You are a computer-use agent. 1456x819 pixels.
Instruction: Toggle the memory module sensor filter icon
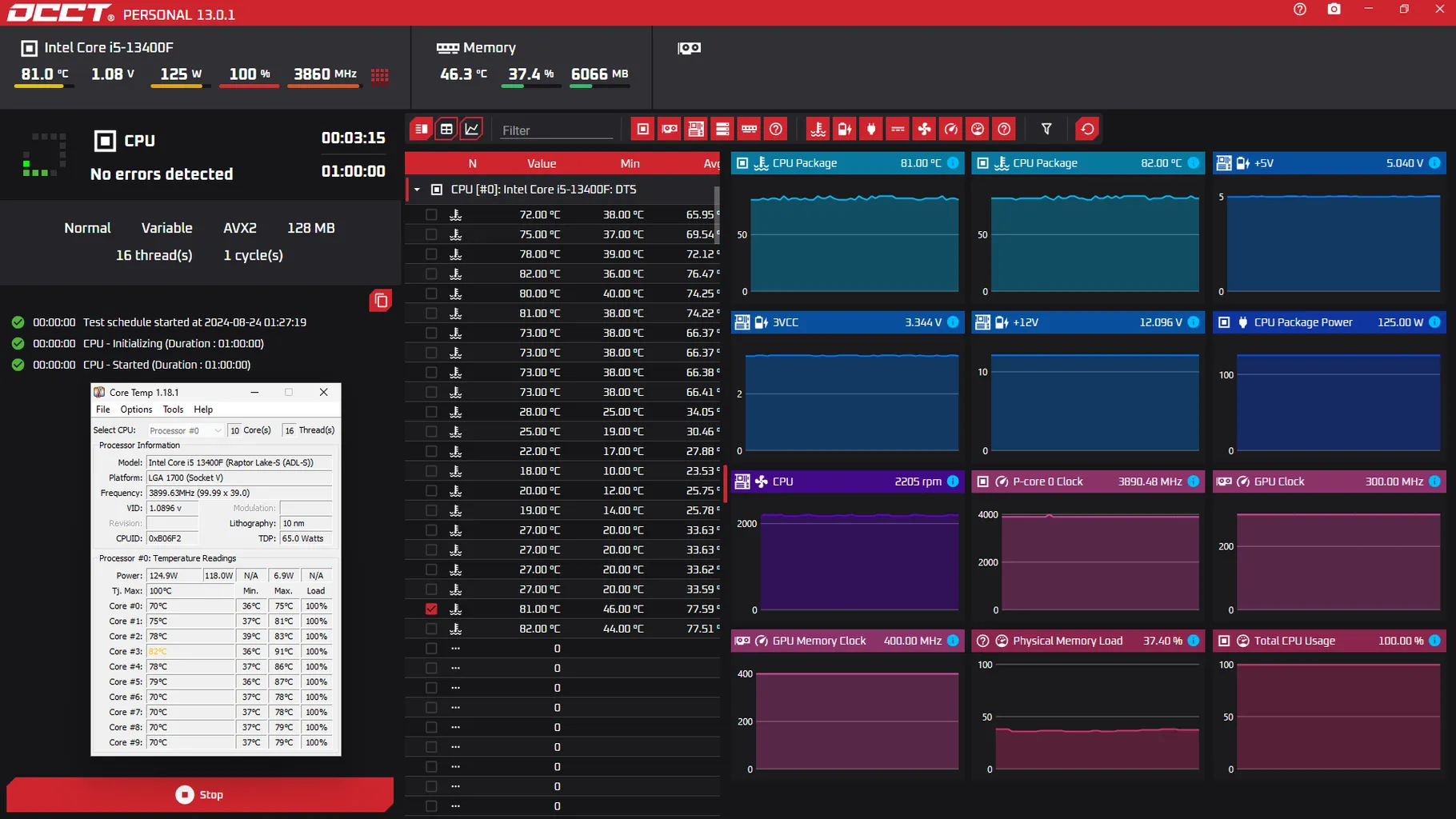coord(749,129)
